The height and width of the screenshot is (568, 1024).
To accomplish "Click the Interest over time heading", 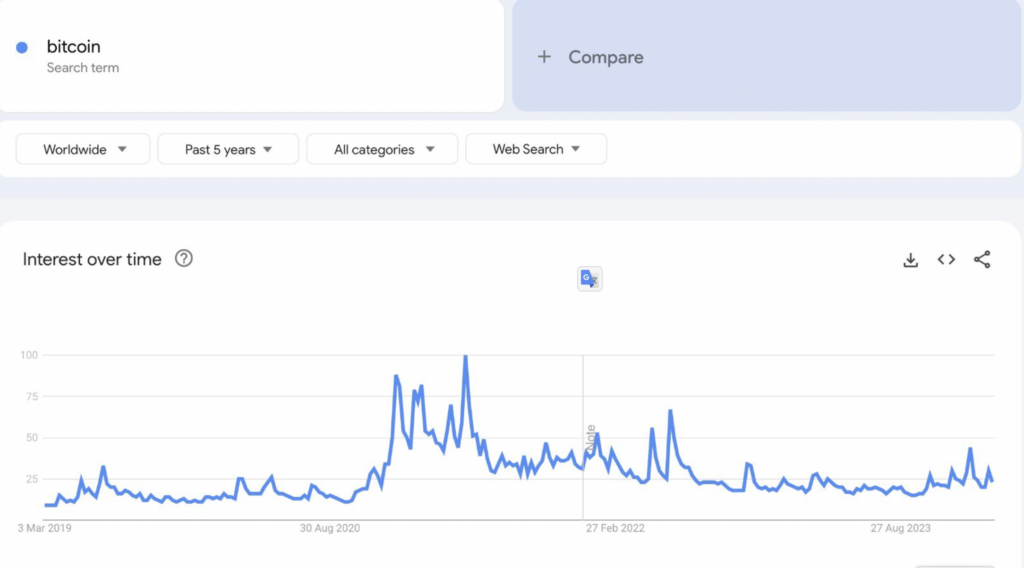I will (92, 259).
